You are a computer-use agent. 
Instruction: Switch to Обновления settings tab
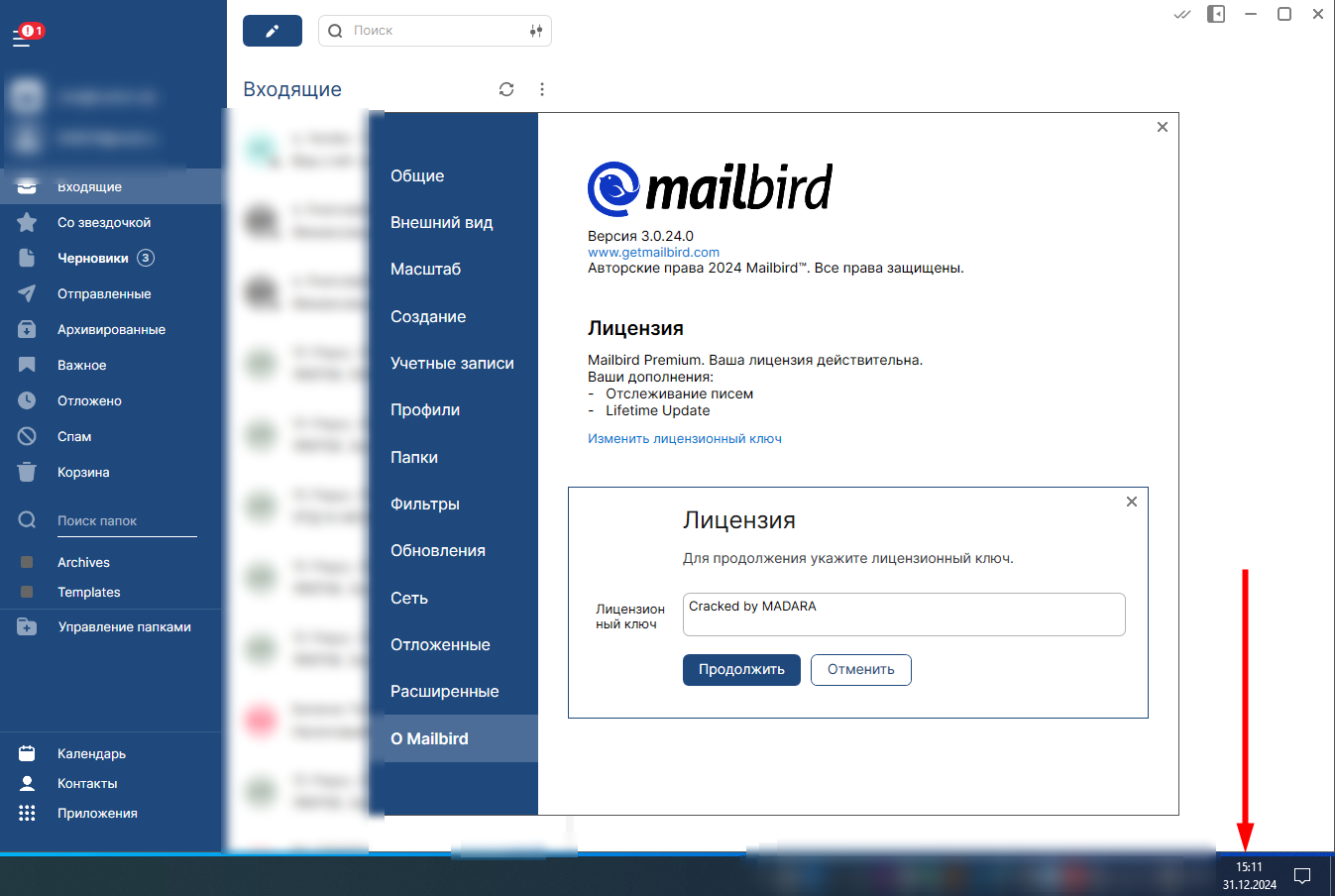click(x=454, y=550)
